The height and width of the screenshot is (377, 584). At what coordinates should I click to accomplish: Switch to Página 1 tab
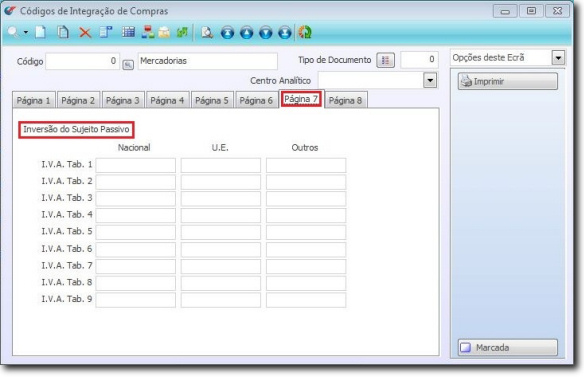click(34, 101)
